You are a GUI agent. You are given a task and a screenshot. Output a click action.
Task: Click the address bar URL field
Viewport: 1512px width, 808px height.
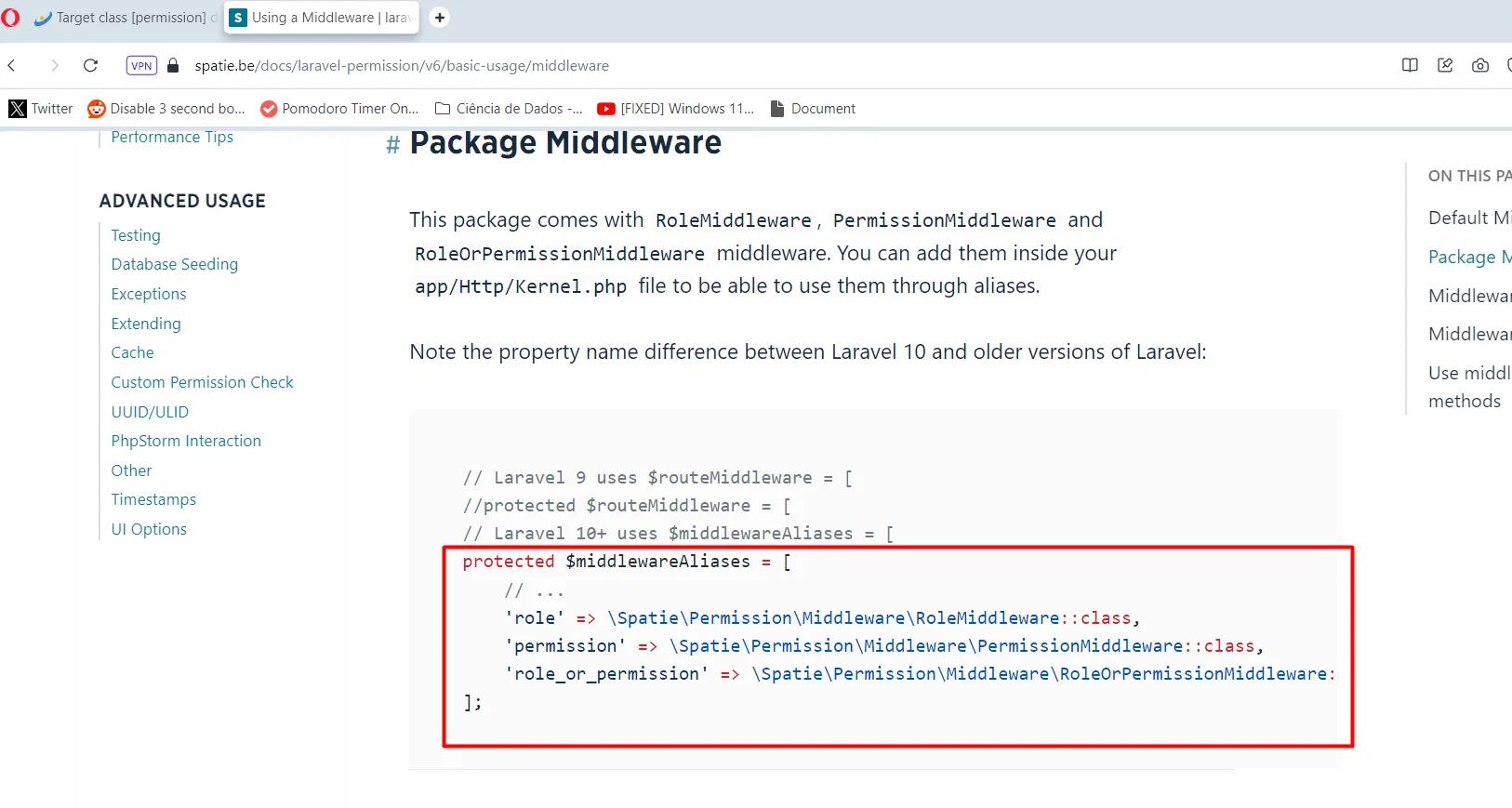tap(402, 66)
